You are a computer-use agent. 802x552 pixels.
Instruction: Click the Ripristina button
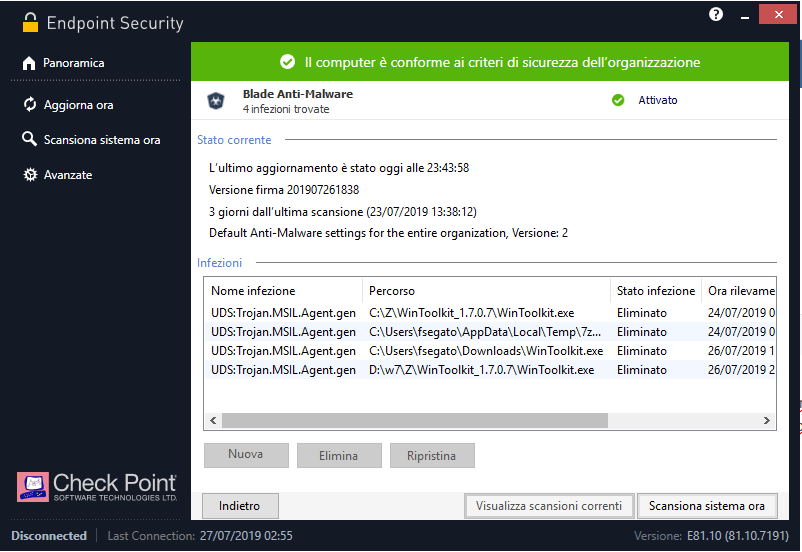(432, 455)
